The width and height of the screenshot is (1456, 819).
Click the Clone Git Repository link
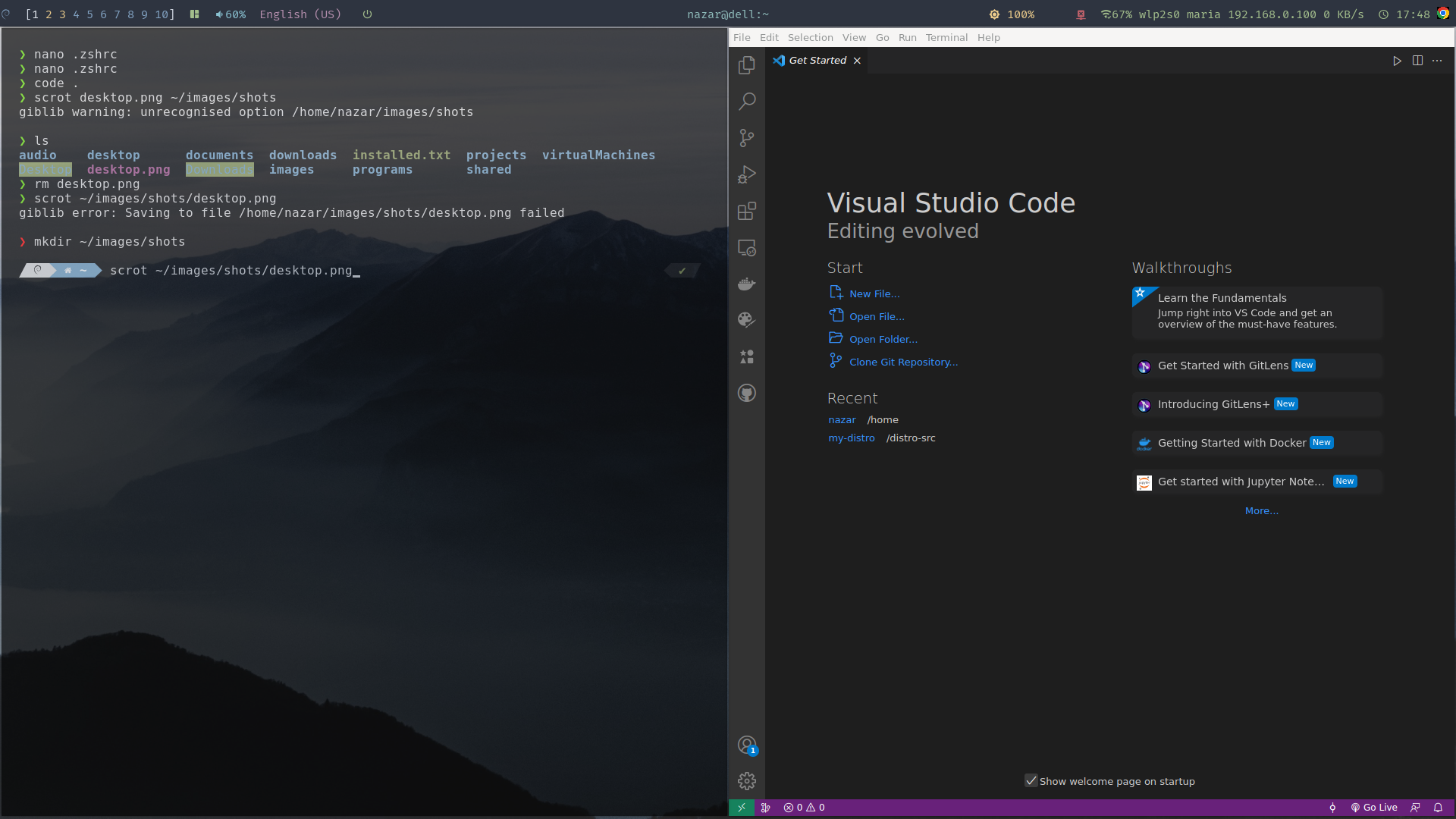pyautogui.click(x=903, y=362)
